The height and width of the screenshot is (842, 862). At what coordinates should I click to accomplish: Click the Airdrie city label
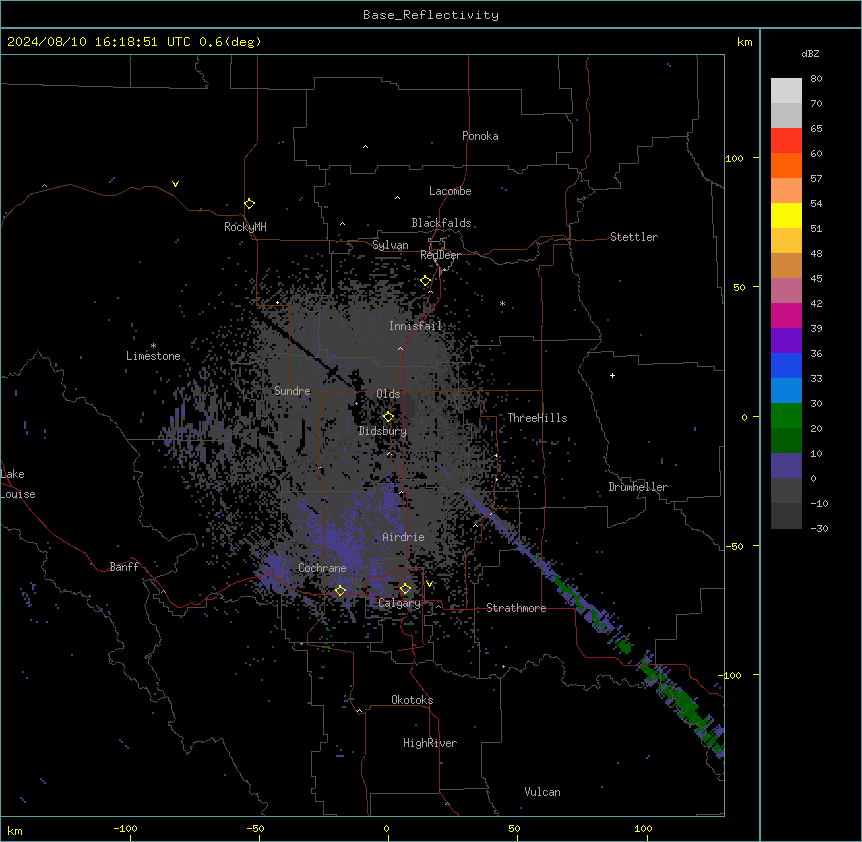(x=404, y=537)
